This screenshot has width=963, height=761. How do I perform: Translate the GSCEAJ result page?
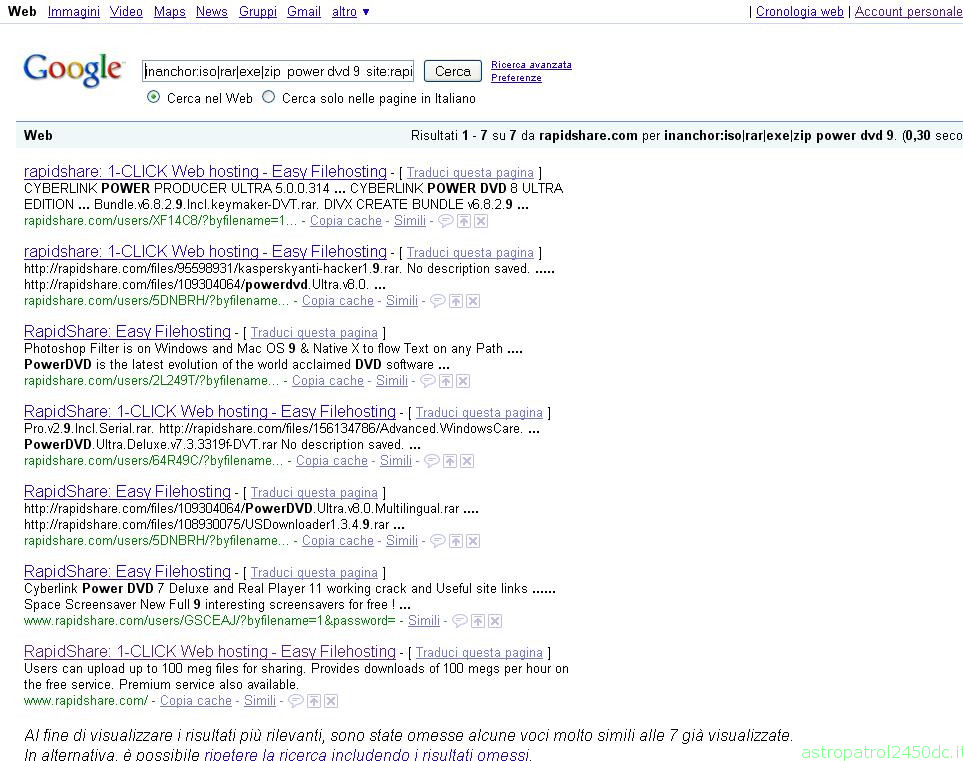coord(314,572)
